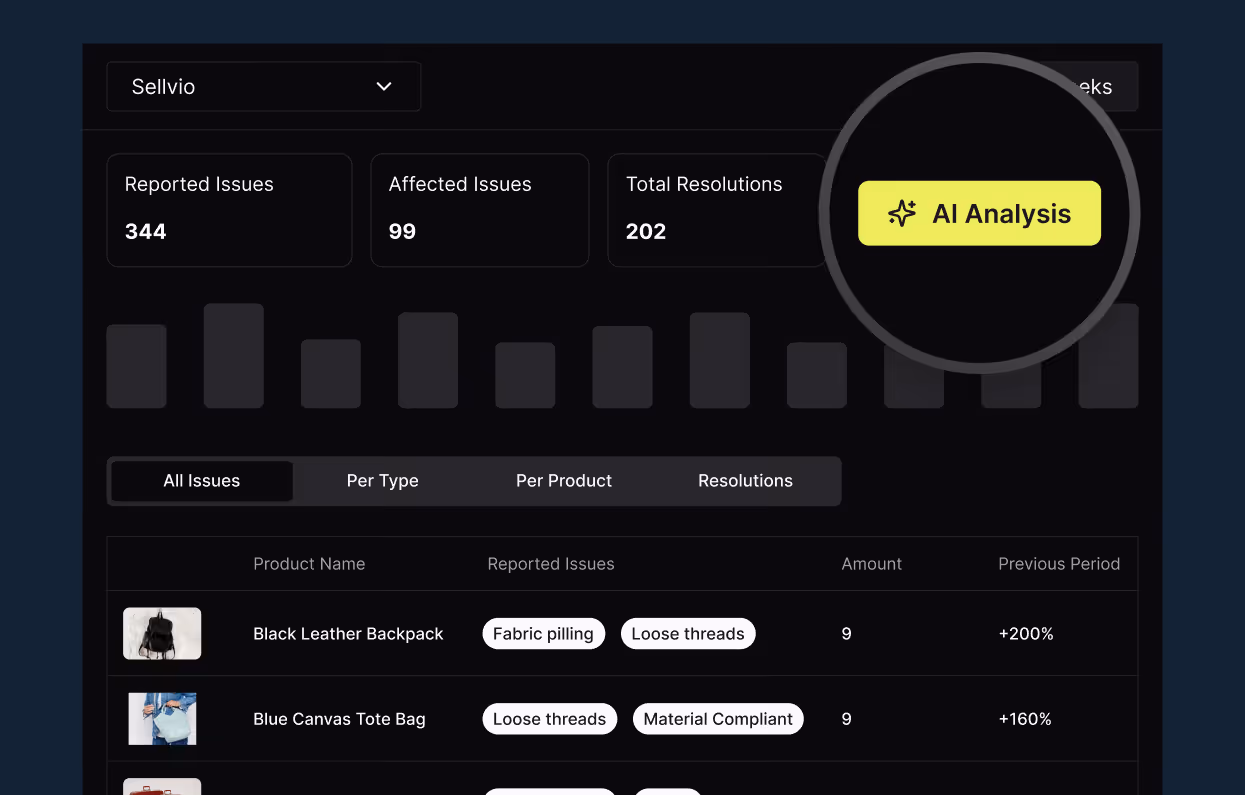
Task: Click the Reported Issues column header
Action: pos(551,564)
